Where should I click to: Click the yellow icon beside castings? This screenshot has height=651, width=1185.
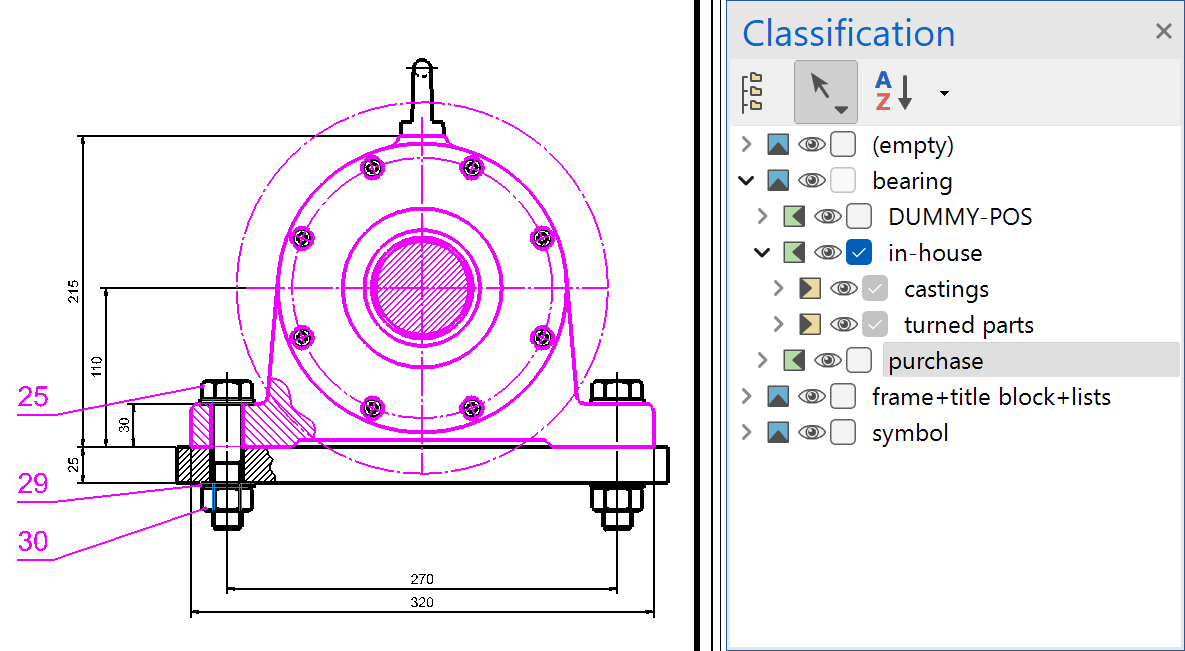810,289
